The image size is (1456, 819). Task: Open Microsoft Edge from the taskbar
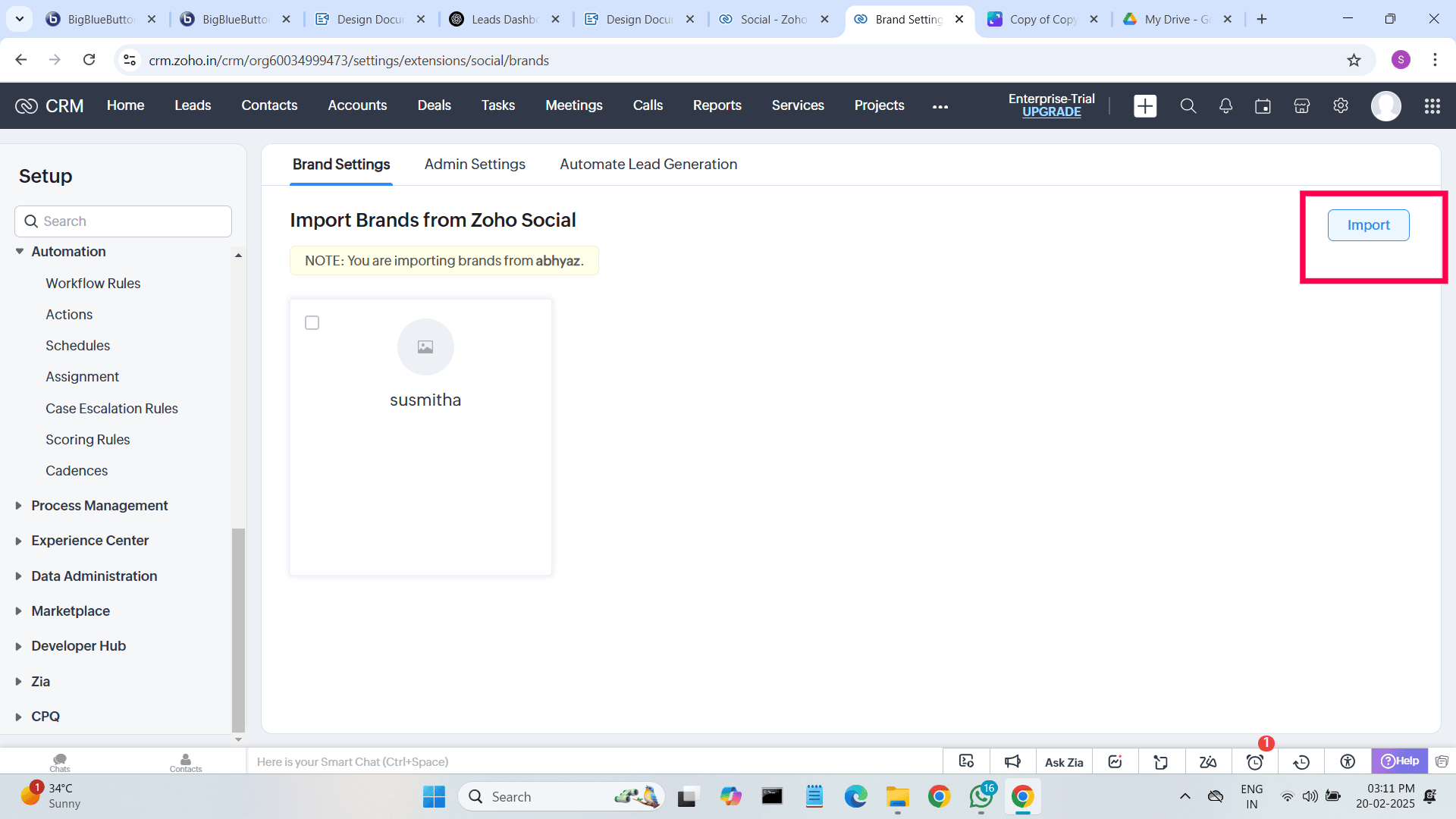coord(855,796)
